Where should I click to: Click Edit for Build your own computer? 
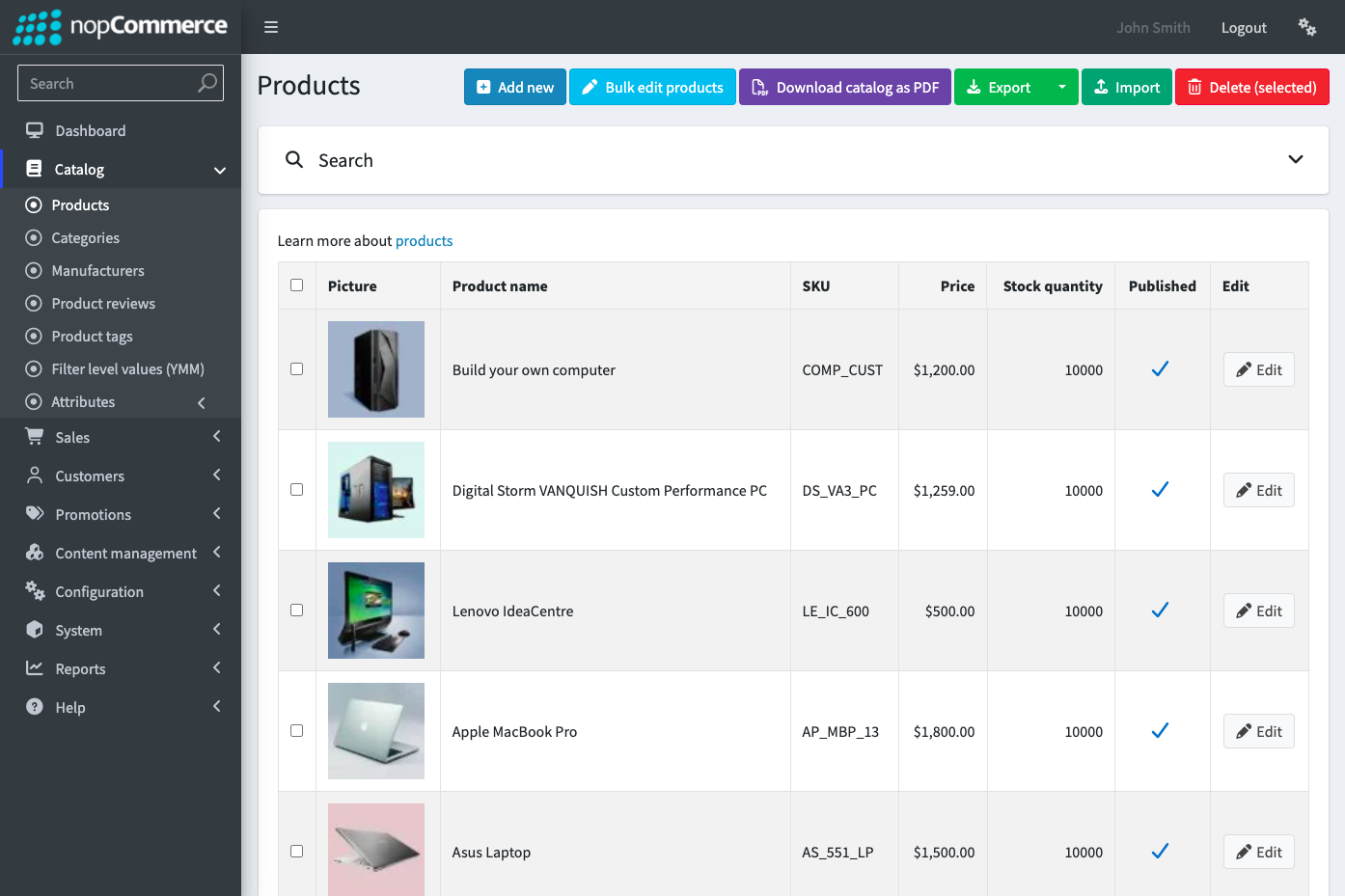pos(1259,369)
